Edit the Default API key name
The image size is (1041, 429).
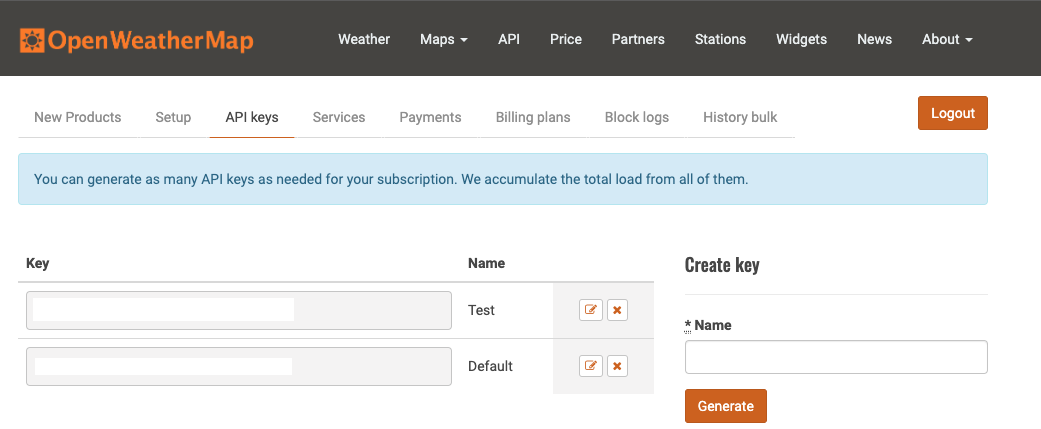591,366
